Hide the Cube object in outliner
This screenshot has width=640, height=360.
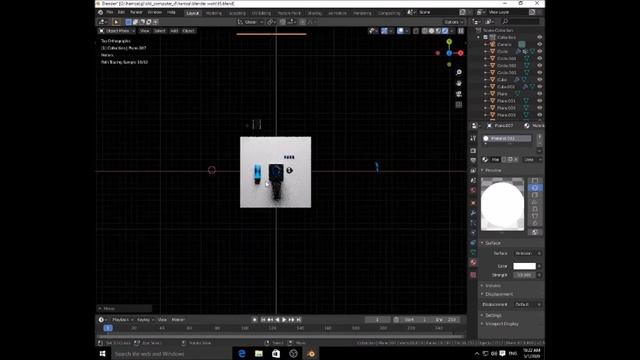[x=540, y=80]
